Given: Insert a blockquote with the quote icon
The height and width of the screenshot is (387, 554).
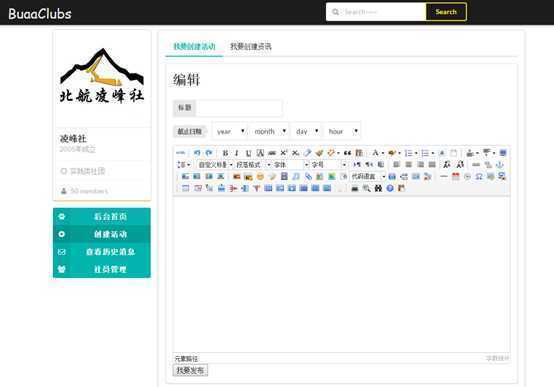Looking at the screenshot, I should (347, 153).
